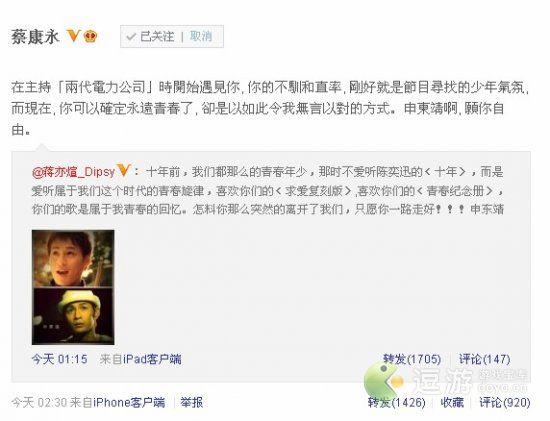The height and width of the screenshot is (421, 550).
Task: Repost using 转发(1426)
Action: click(x=397, y=402)
